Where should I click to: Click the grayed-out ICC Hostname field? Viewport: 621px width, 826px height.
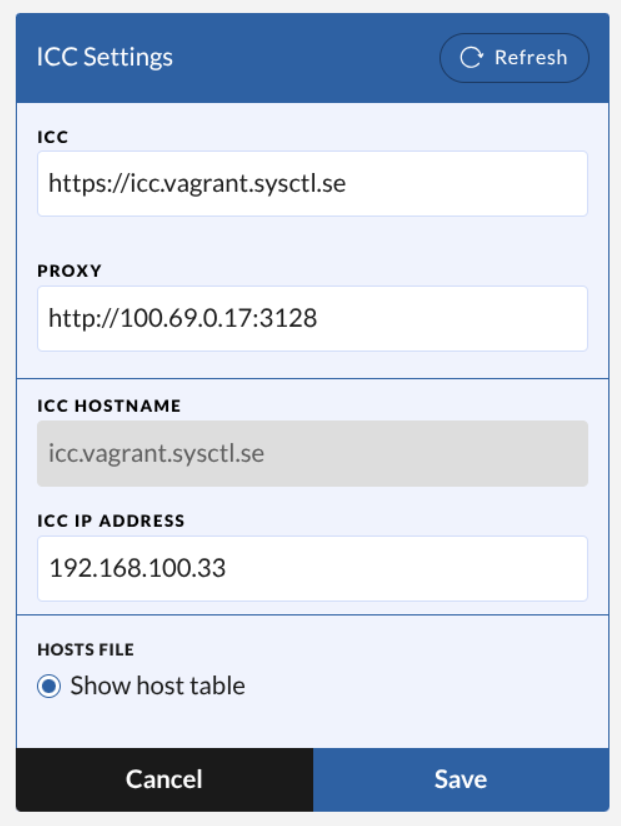(x=312, y=454)
